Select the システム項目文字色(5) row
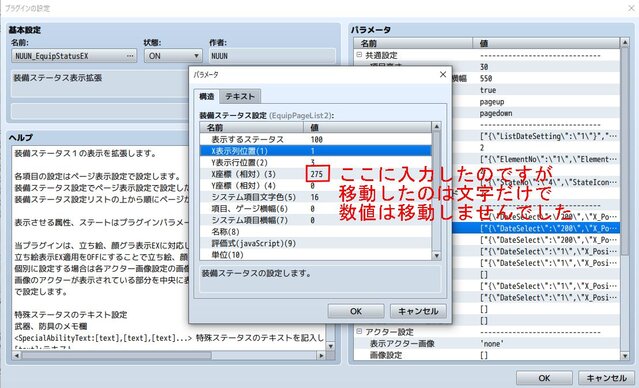639x388 pixels. (x=315, y=197)
